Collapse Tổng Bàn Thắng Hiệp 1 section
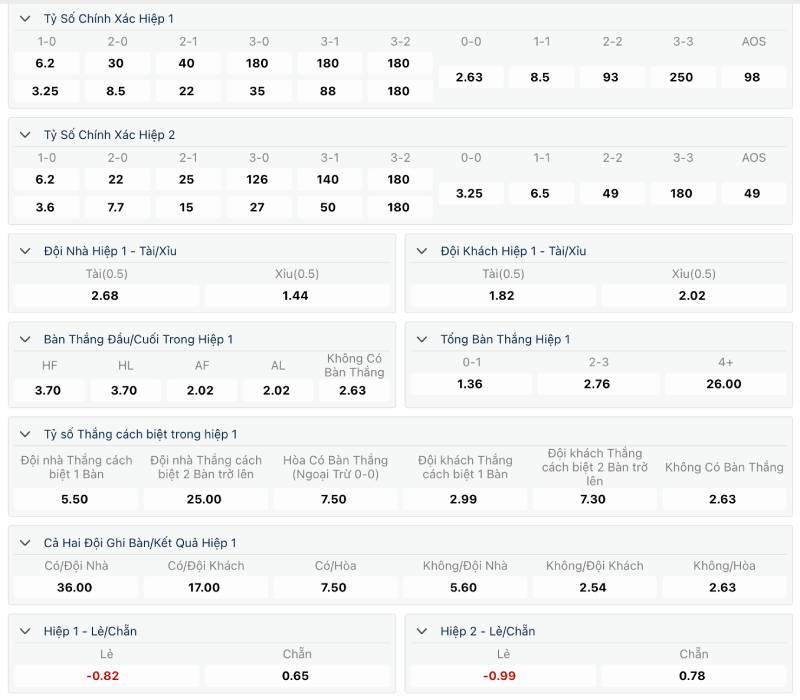 (421, 339)
